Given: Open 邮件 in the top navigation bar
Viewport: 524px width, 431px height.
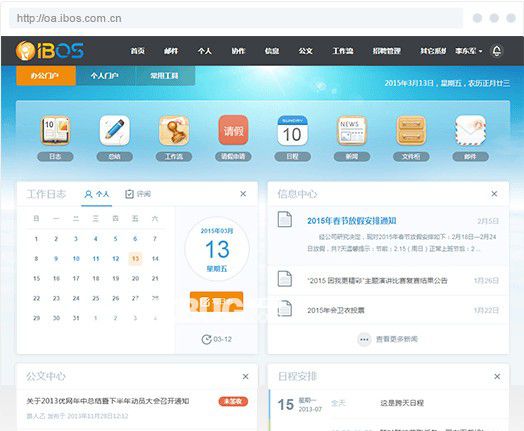Looking at the screenshot, I should pyautogui.click(x=171, y=51).
